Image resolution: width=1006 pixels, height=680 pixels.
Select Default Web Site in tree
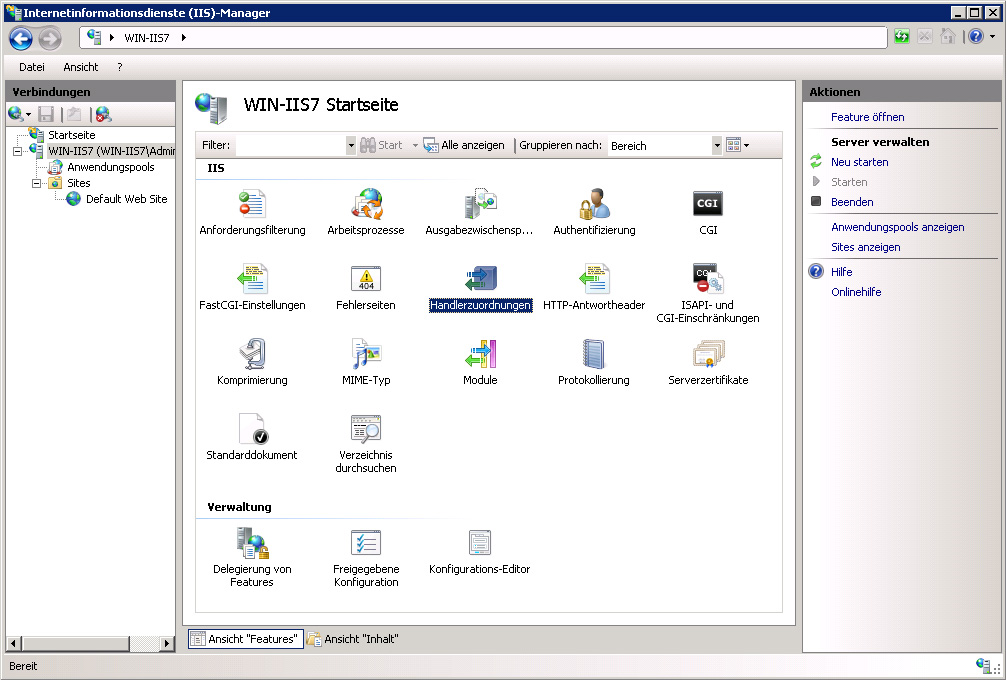point(126,199)
